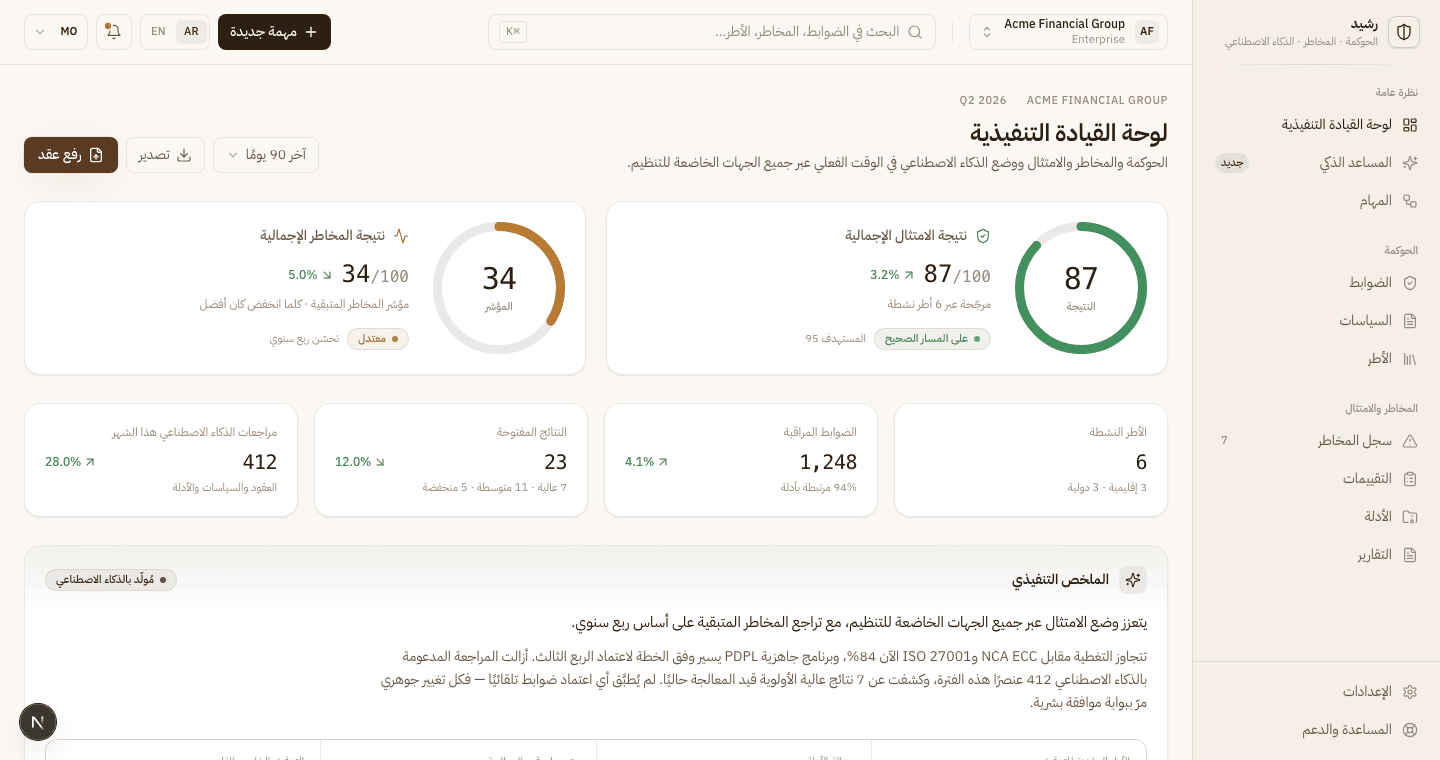This screenshot has width=1440, height=760.
Task: Click the جديد badge in sidebar
Action: (x=1232, y=163)
